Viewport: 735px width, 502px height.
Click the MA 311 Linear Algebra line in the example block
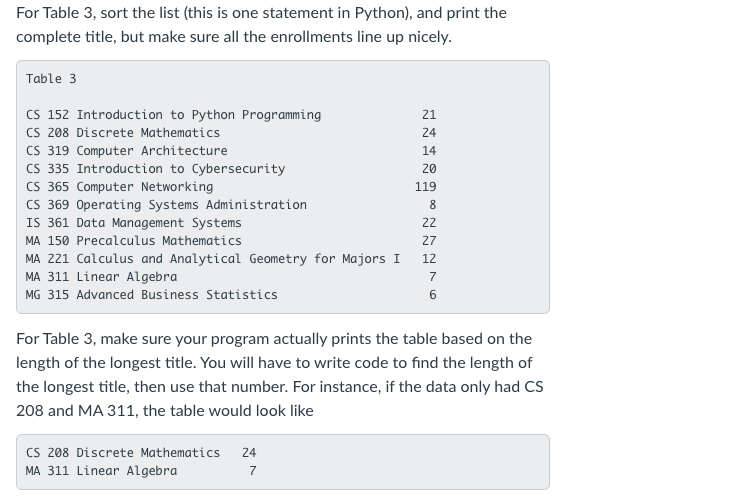[x=141, y=471]
